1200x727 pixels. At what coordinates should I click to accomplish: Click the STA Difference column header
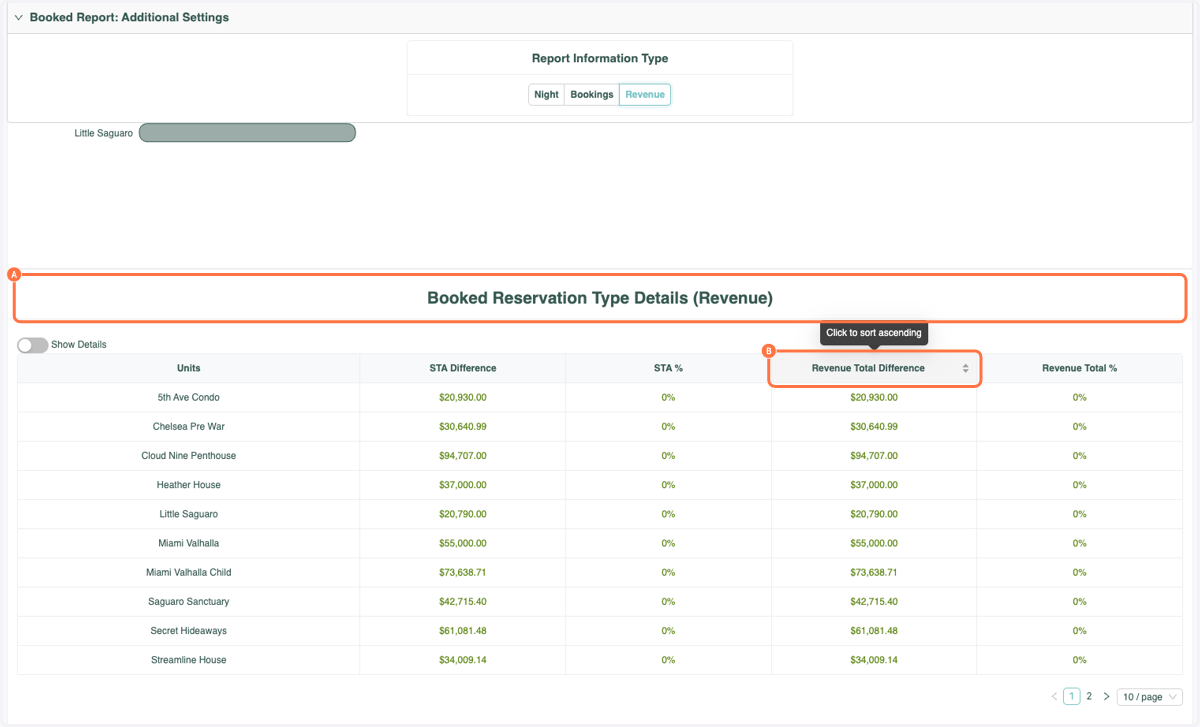463,368
